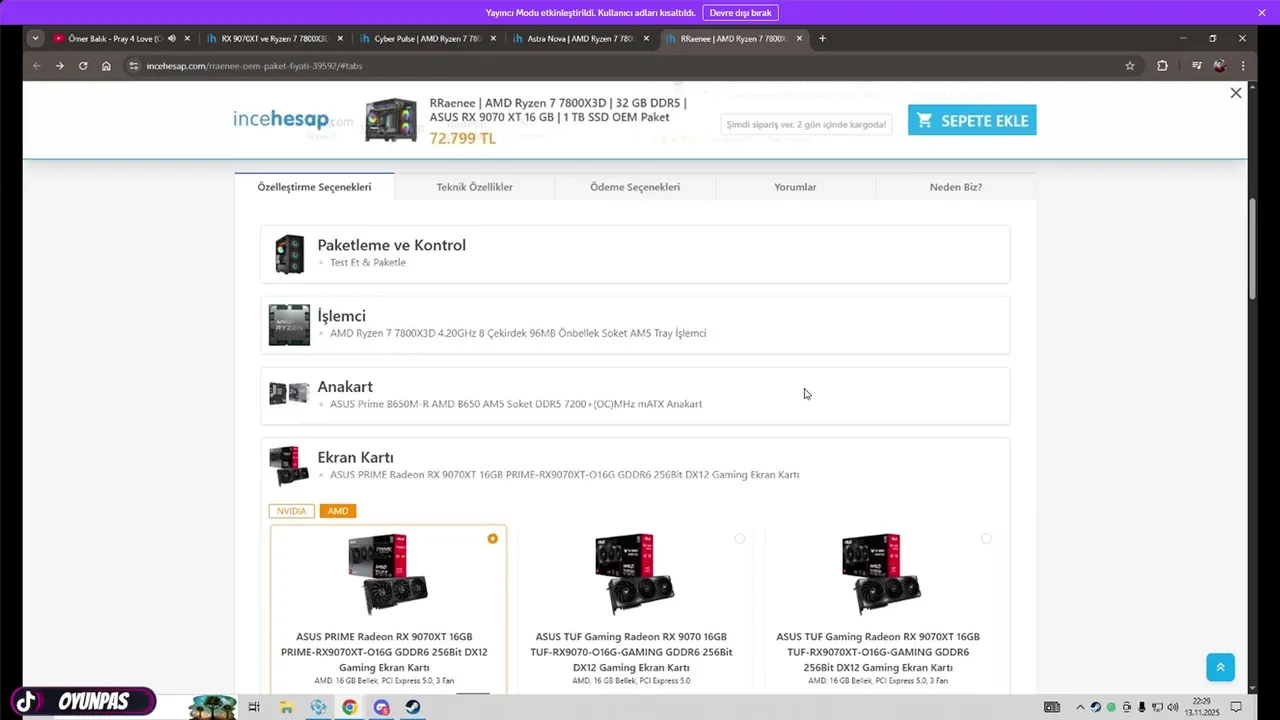Expand the Anakart section

[635, 396]
